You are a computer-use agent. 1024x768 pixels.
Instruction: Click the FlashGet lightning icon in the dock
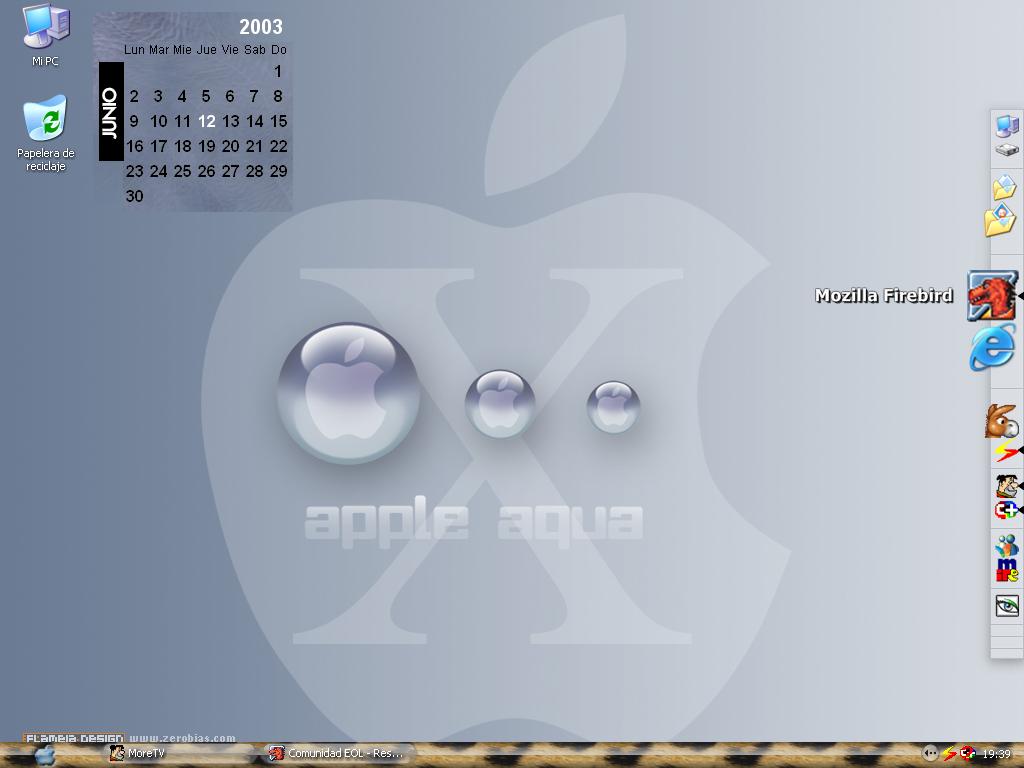1006,451
